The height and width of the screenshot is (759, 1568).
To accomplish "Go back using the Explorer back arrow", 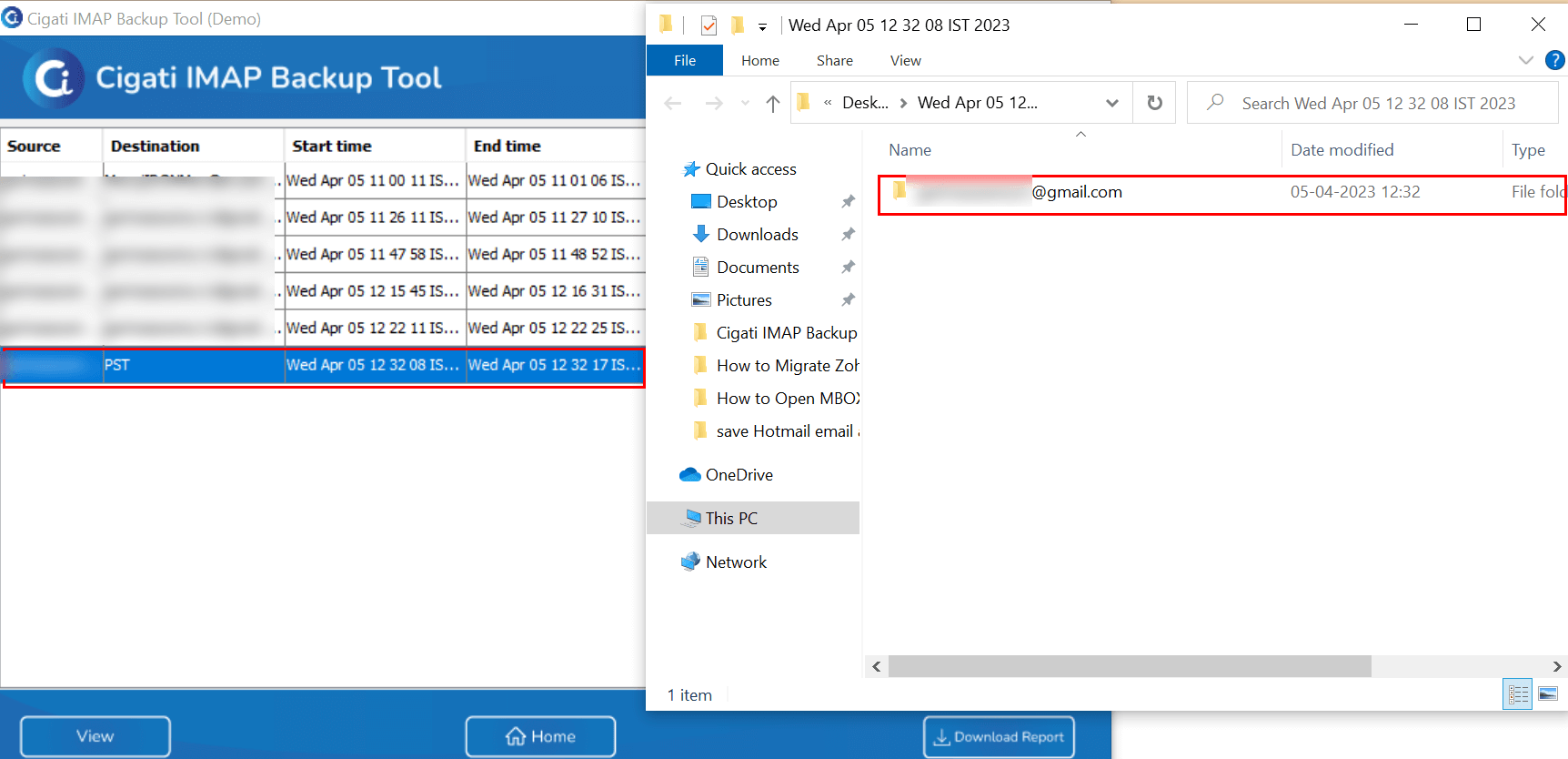I will 673,103.
